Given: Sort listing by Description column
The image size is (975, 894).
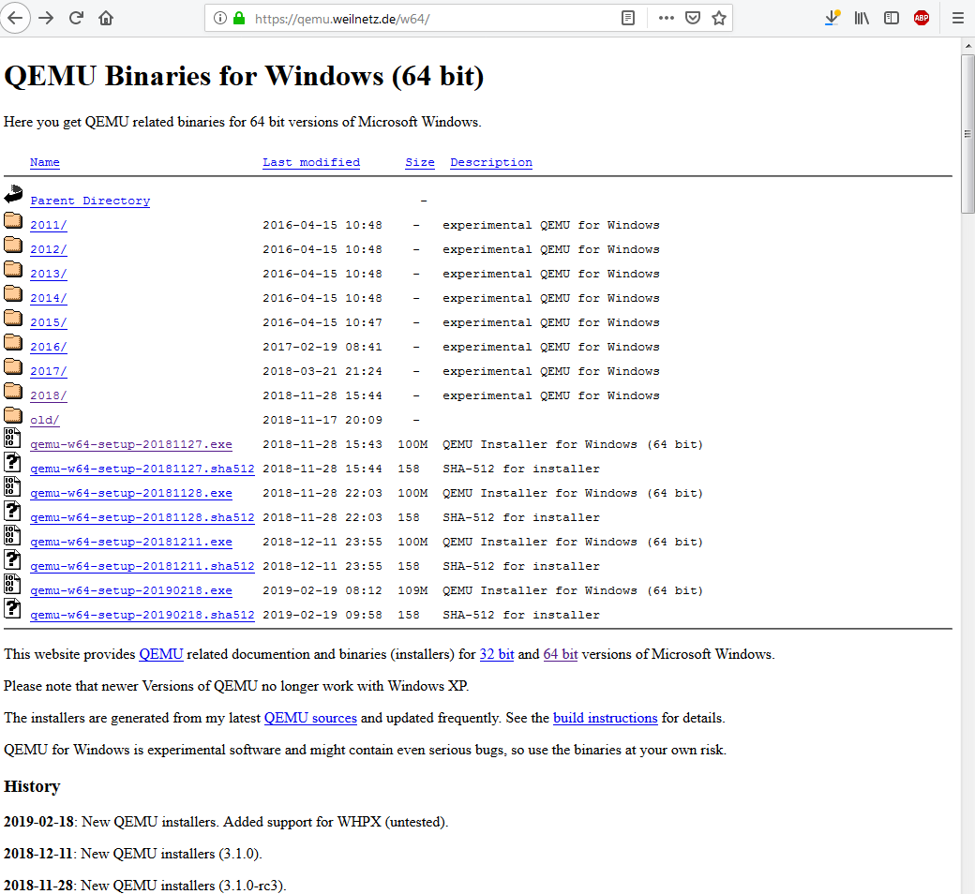Looking at the screenshot, I should [x=491, y=162].
